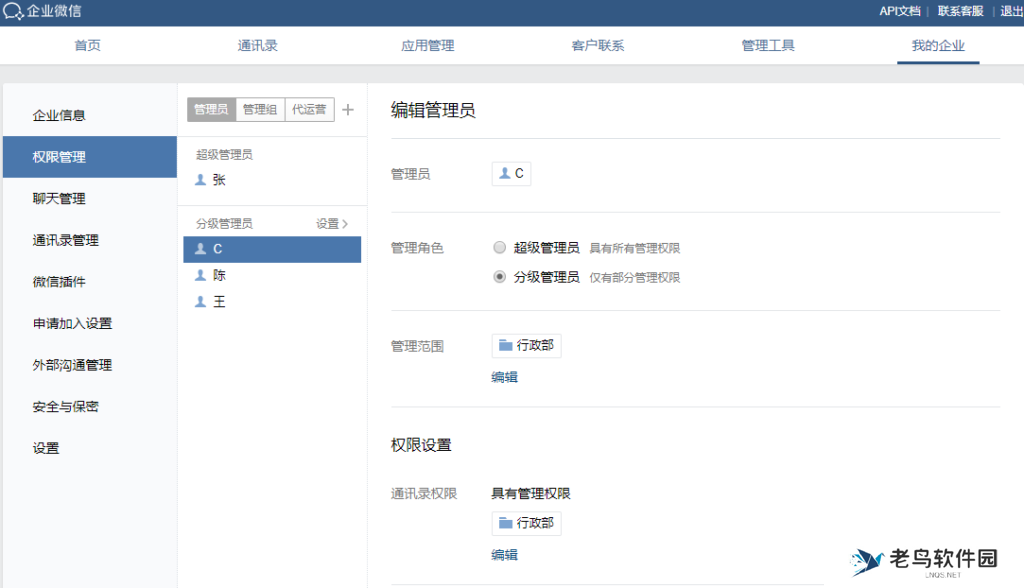The image size is (1024, 588).
Task: Switch to the 代运营 tab
Action: [x=308, y=109]
